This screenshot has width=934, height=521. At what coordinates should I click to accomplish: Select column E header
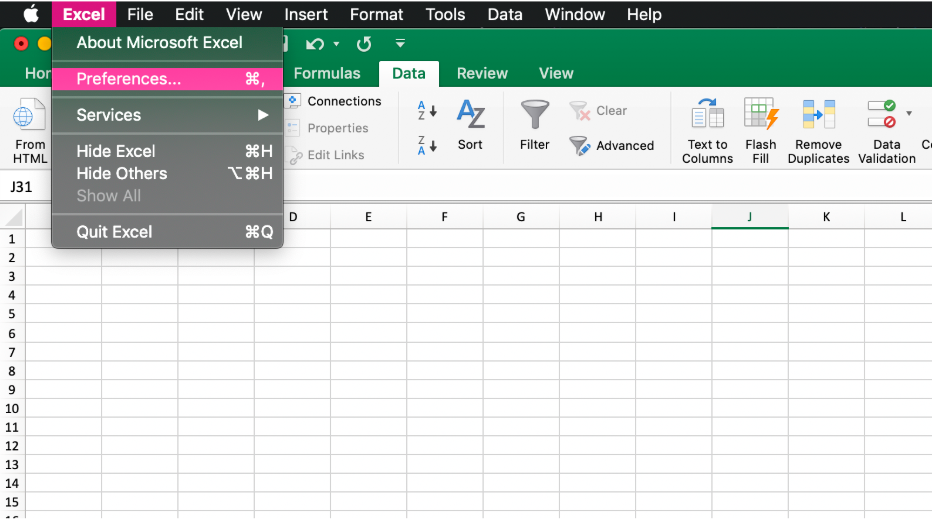coord(369,217)
